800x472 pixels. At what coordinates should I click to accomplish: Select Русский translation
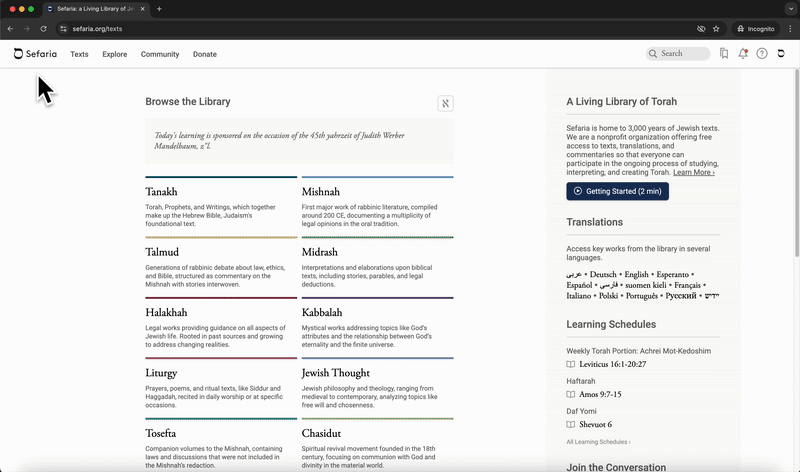coord(681,296)
